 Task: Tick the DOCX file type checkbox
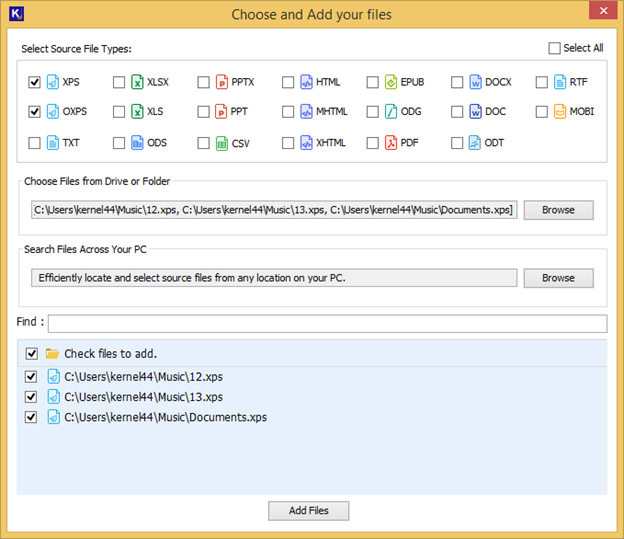click(457, 82)
